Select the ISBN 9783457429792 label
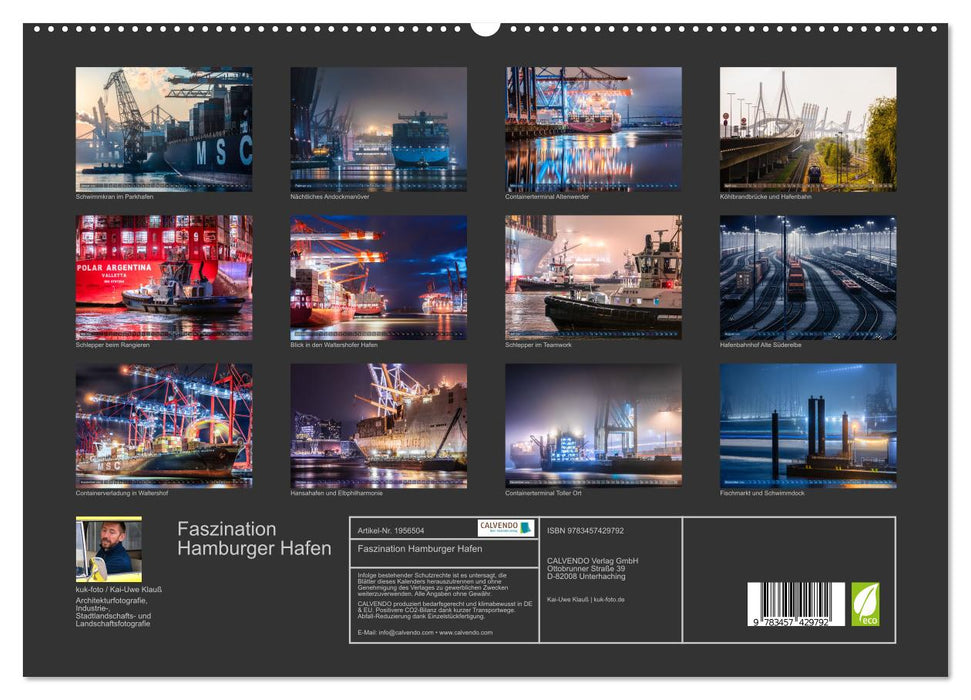This screenshot has height=700, width=971. click(x=584, y=529)
